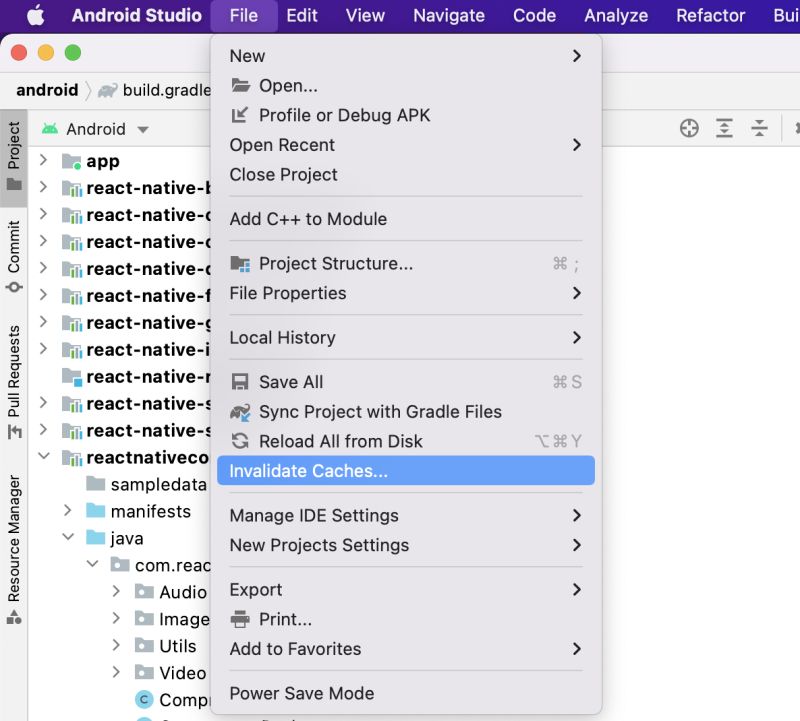Open the New submenu
Viewport: 800px width, 721px height.
(247, 56)
